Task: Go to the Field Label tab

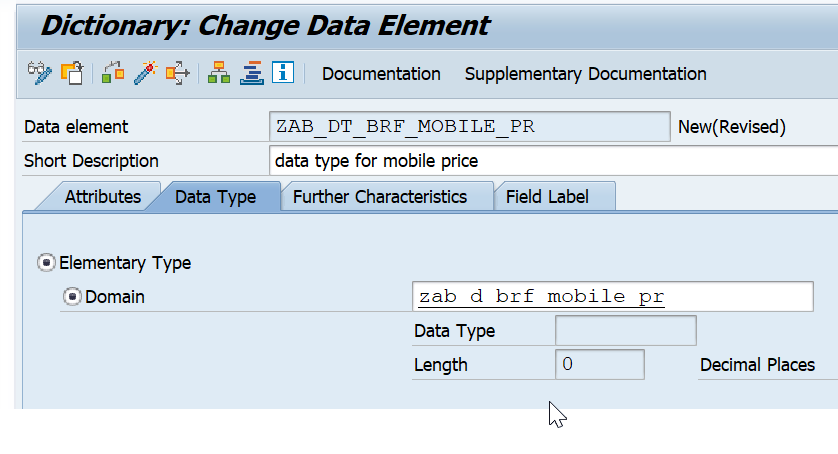Action: [548, 197]
